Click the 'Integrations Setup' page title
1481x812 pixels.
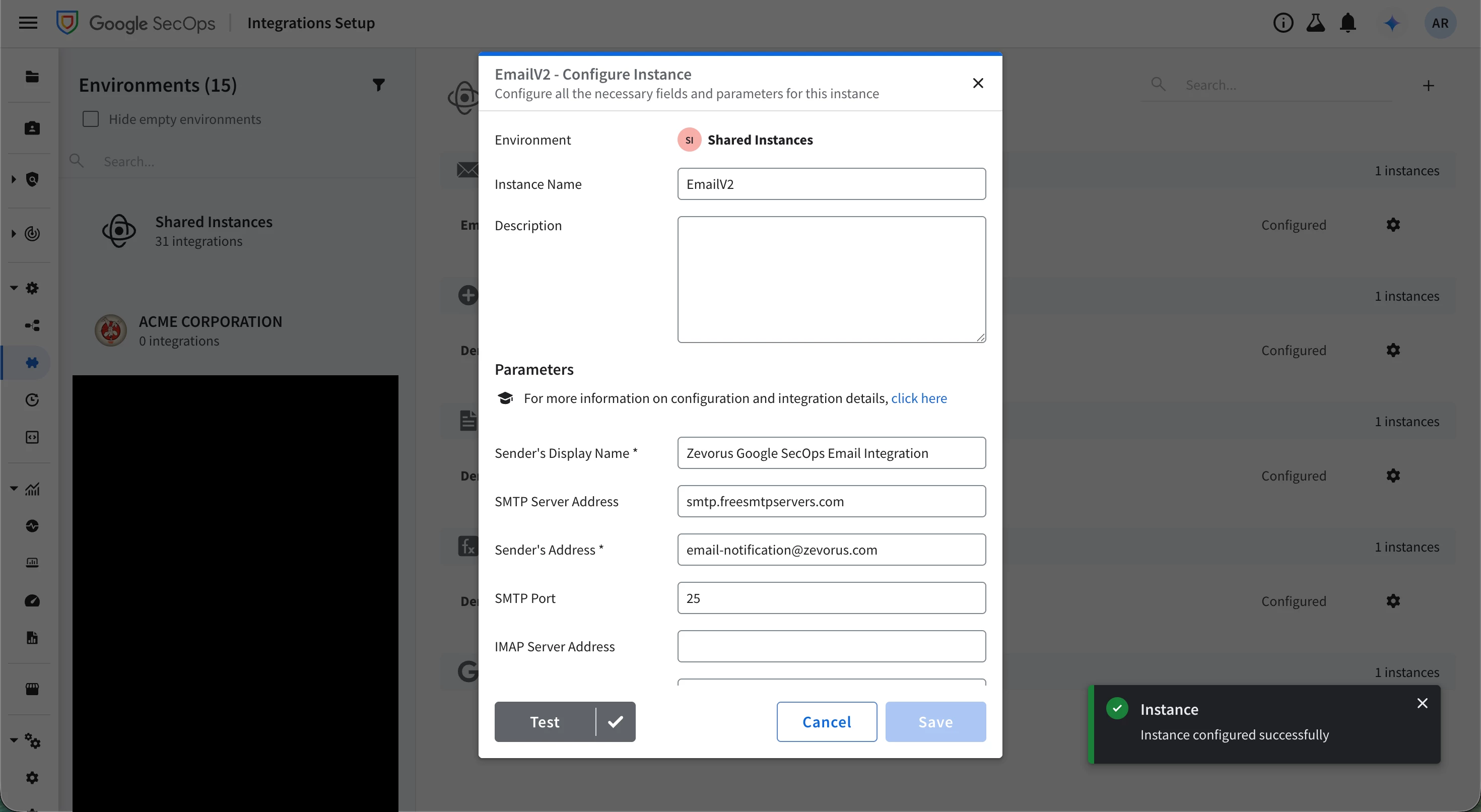pyautogui.click(x=311, y=23)
